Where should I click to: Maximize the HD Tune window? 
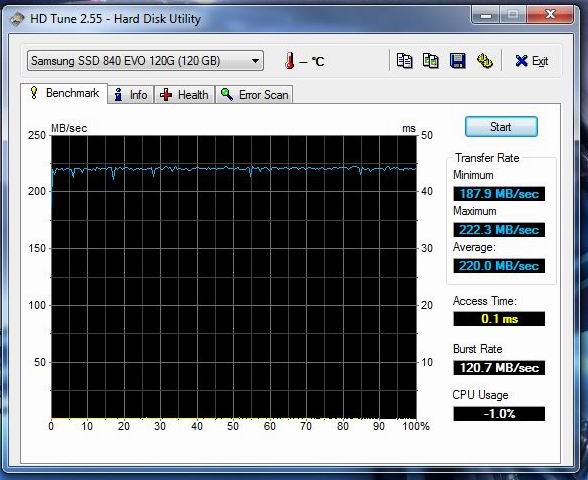click(x=513, y=15)
